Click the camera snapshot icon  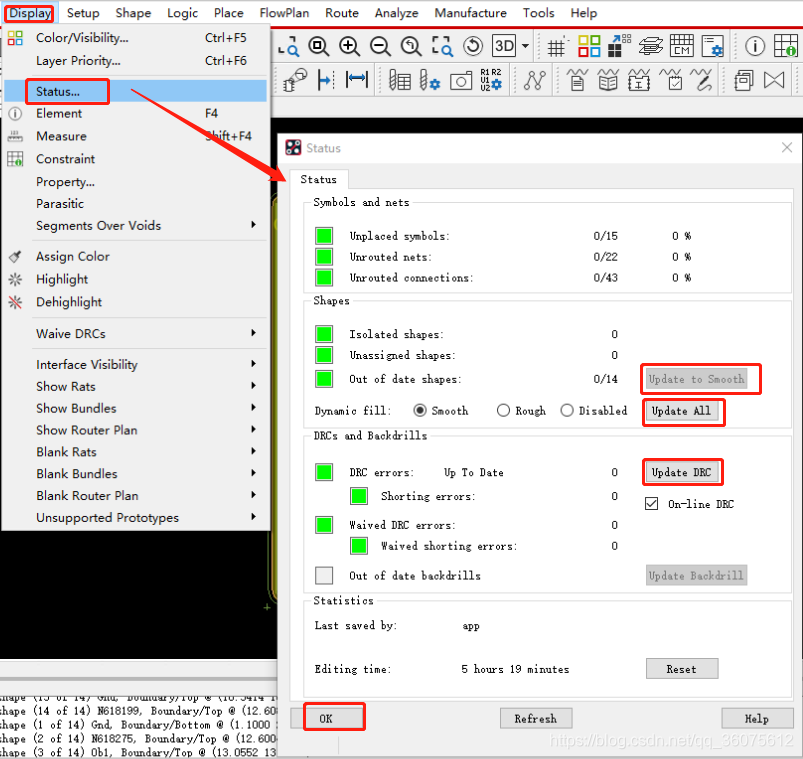[x=461, y=81]
